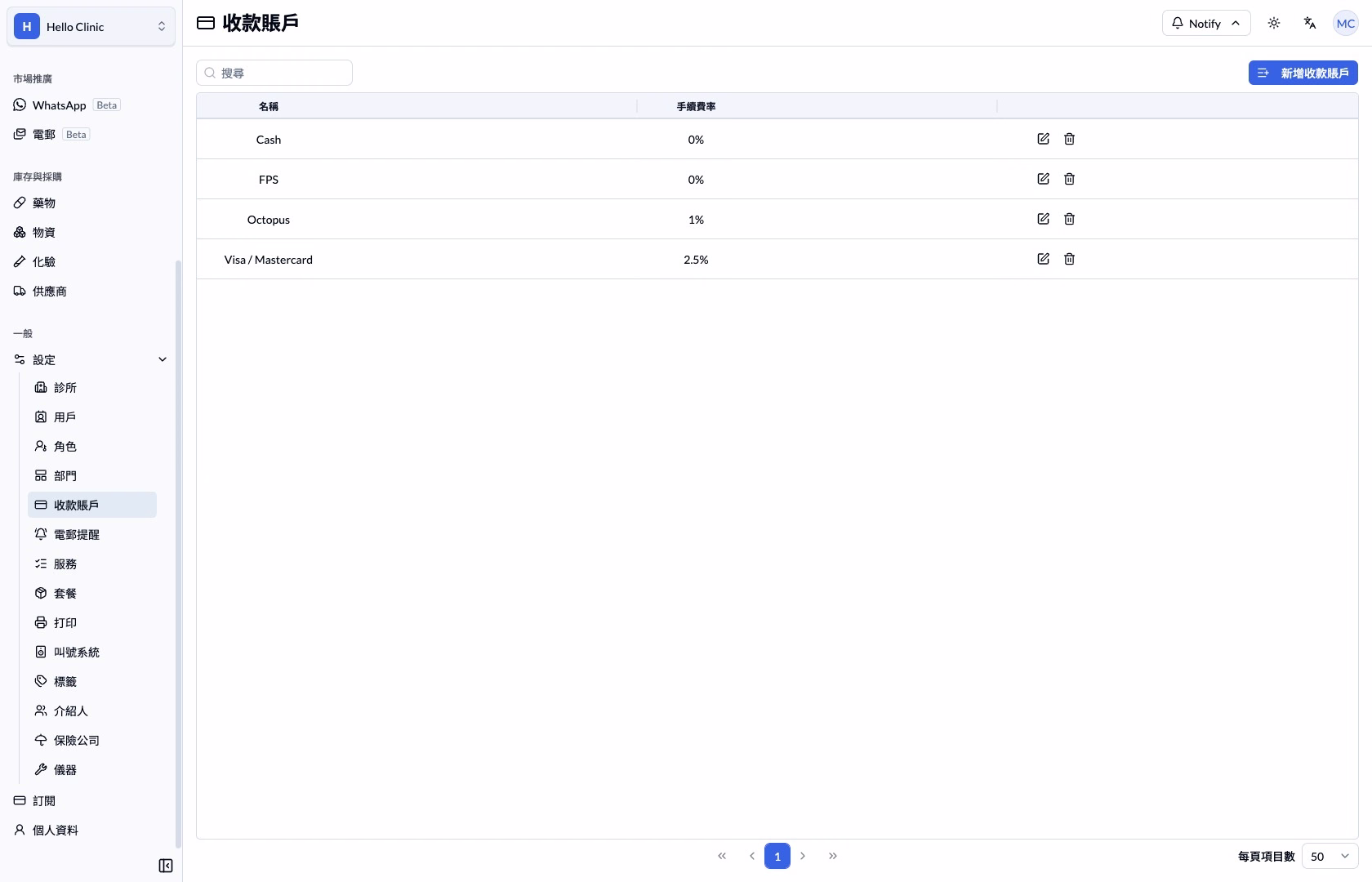
Task: Click the Octopus name cell
Action: 269,220
